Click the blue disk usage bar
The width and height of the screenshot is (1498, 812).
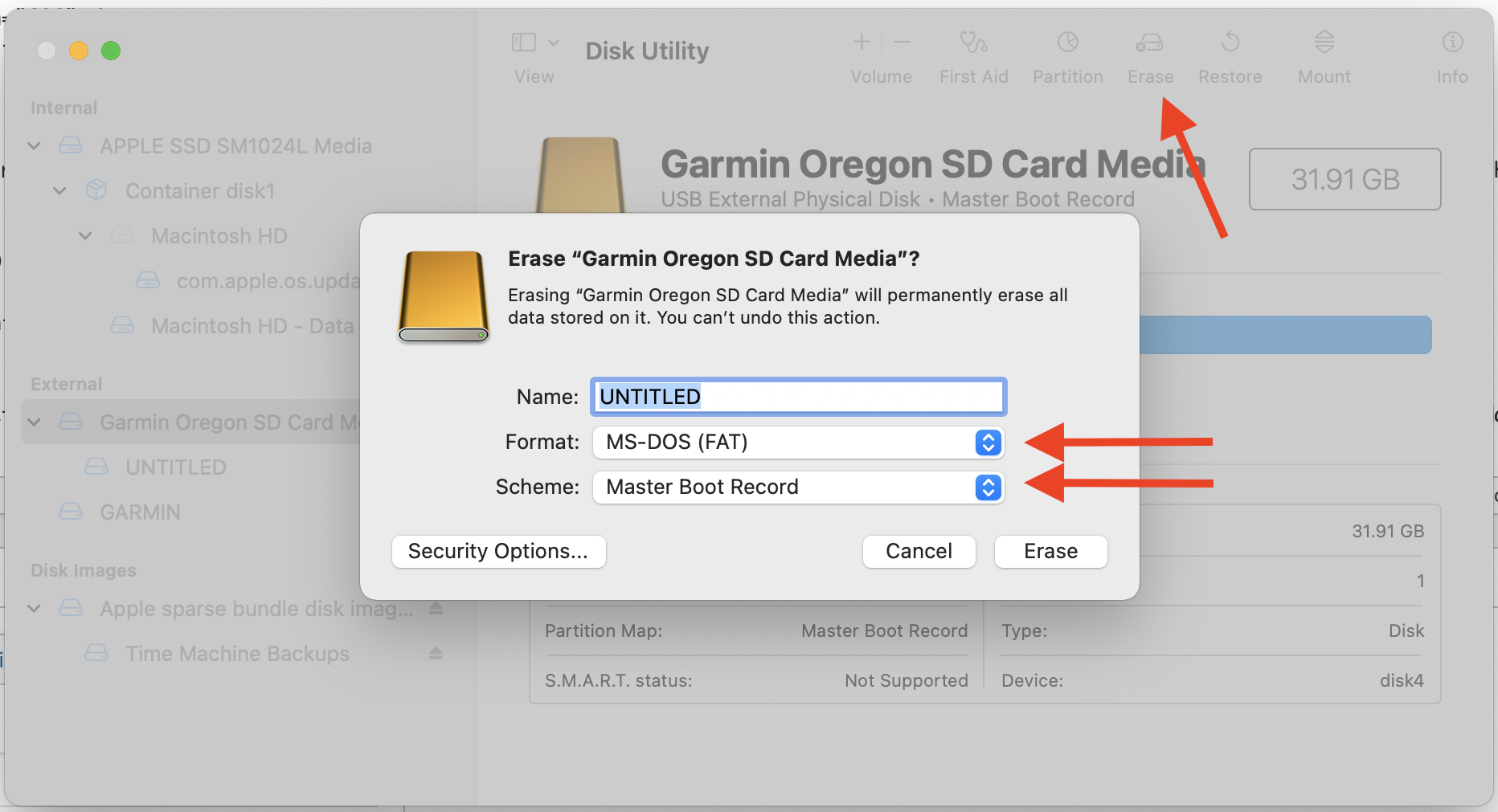tap(1285, 335)
